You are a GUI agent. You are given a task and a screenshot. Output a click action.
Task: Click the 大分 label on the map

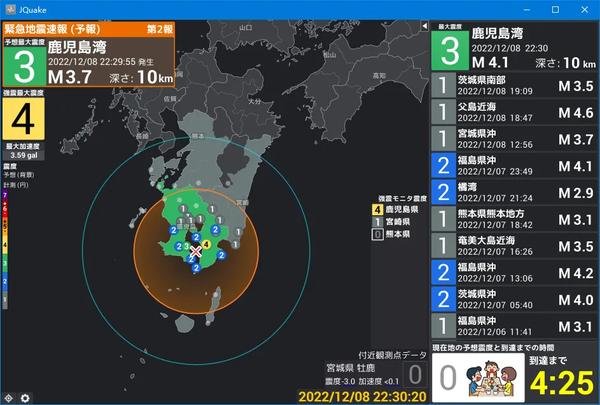(x=254, y=101)
